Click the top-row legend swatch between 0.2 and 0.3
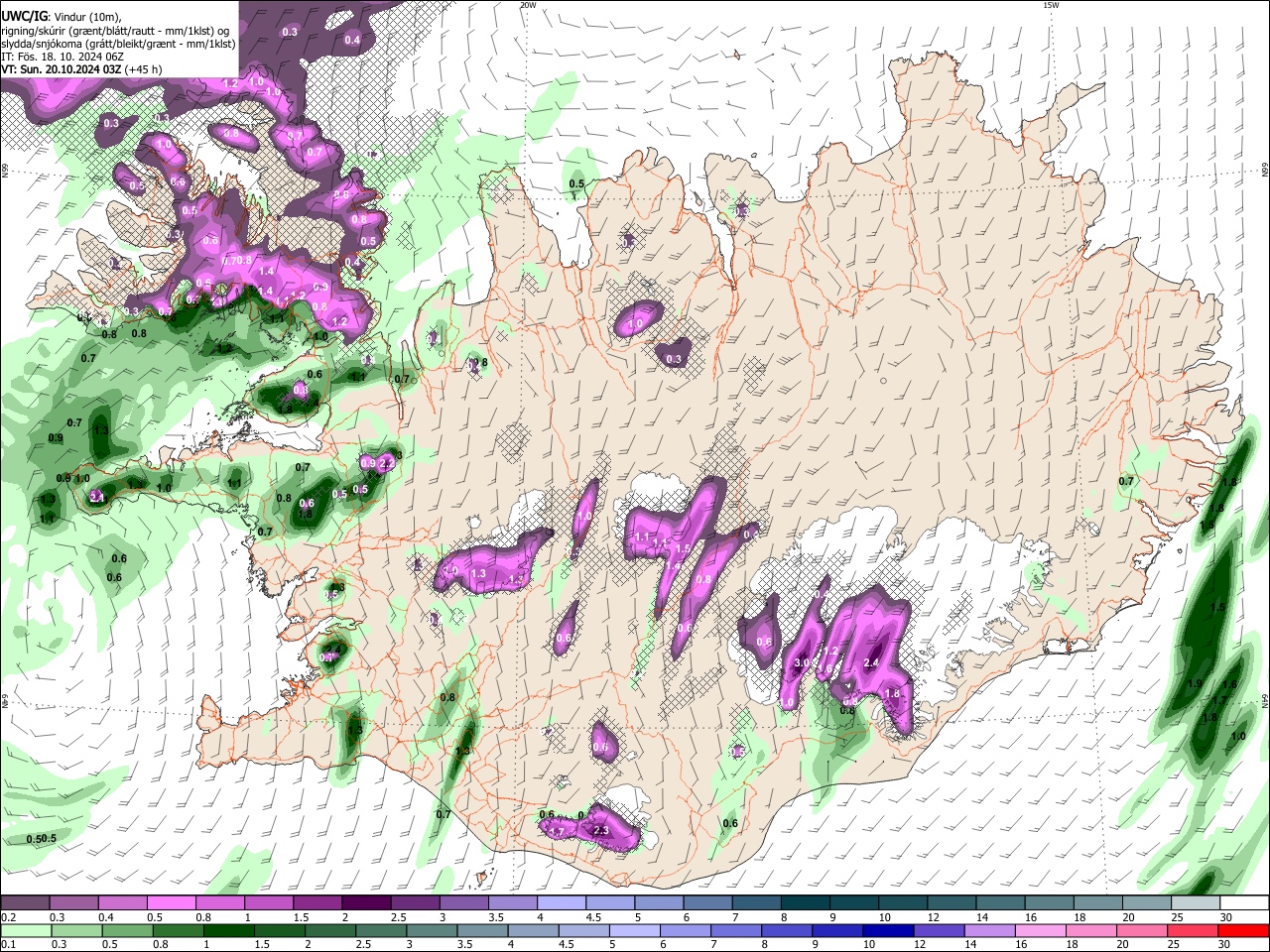 pyautogui.click(x=25, y=903)
